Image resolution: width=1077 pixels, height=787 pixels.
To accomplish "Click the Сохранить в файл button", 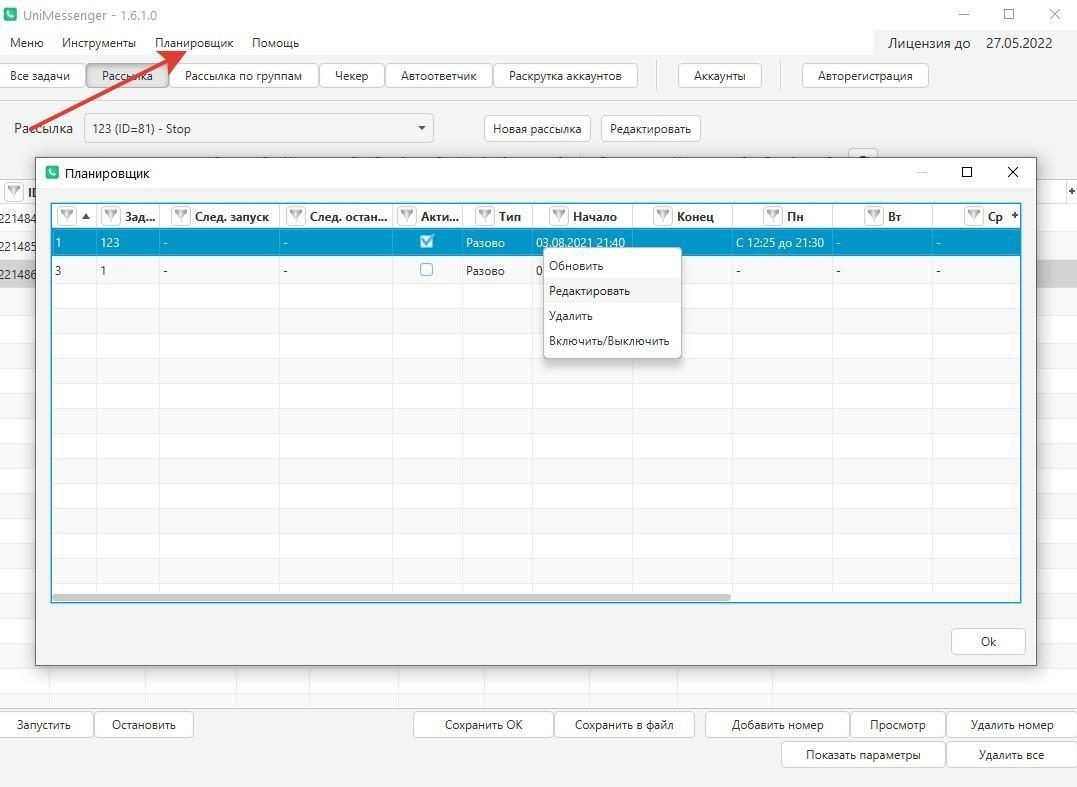I will [x=624, y=725].
